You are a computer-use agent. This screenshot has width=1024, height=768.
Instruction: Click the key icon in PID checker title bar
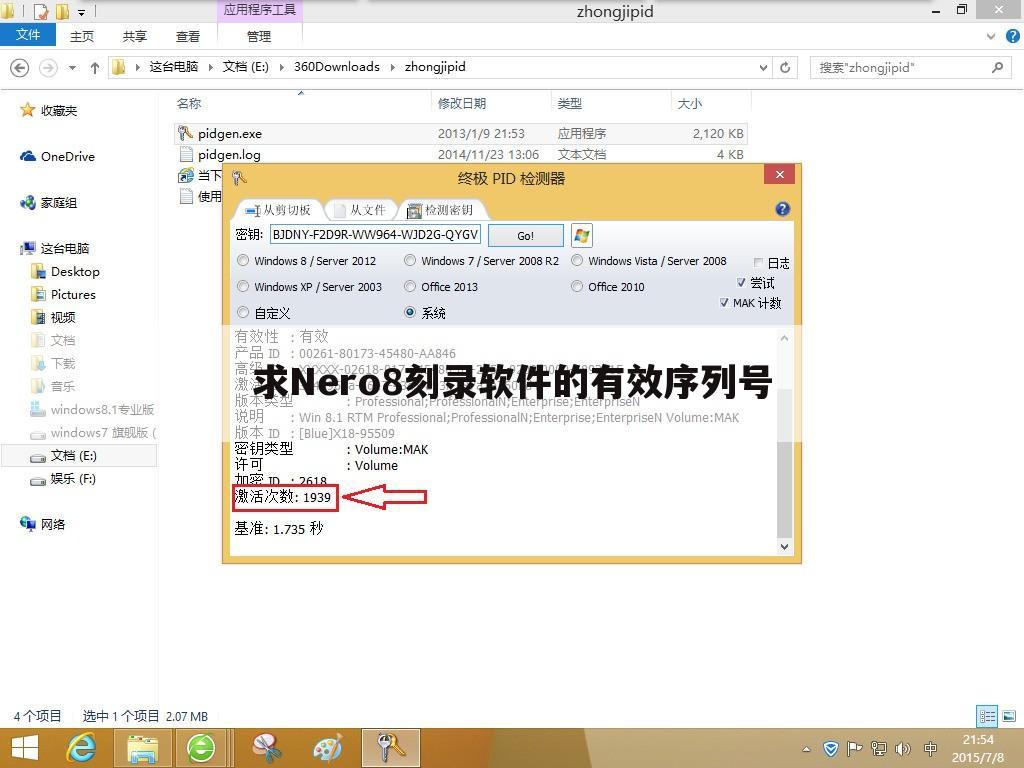238,178
